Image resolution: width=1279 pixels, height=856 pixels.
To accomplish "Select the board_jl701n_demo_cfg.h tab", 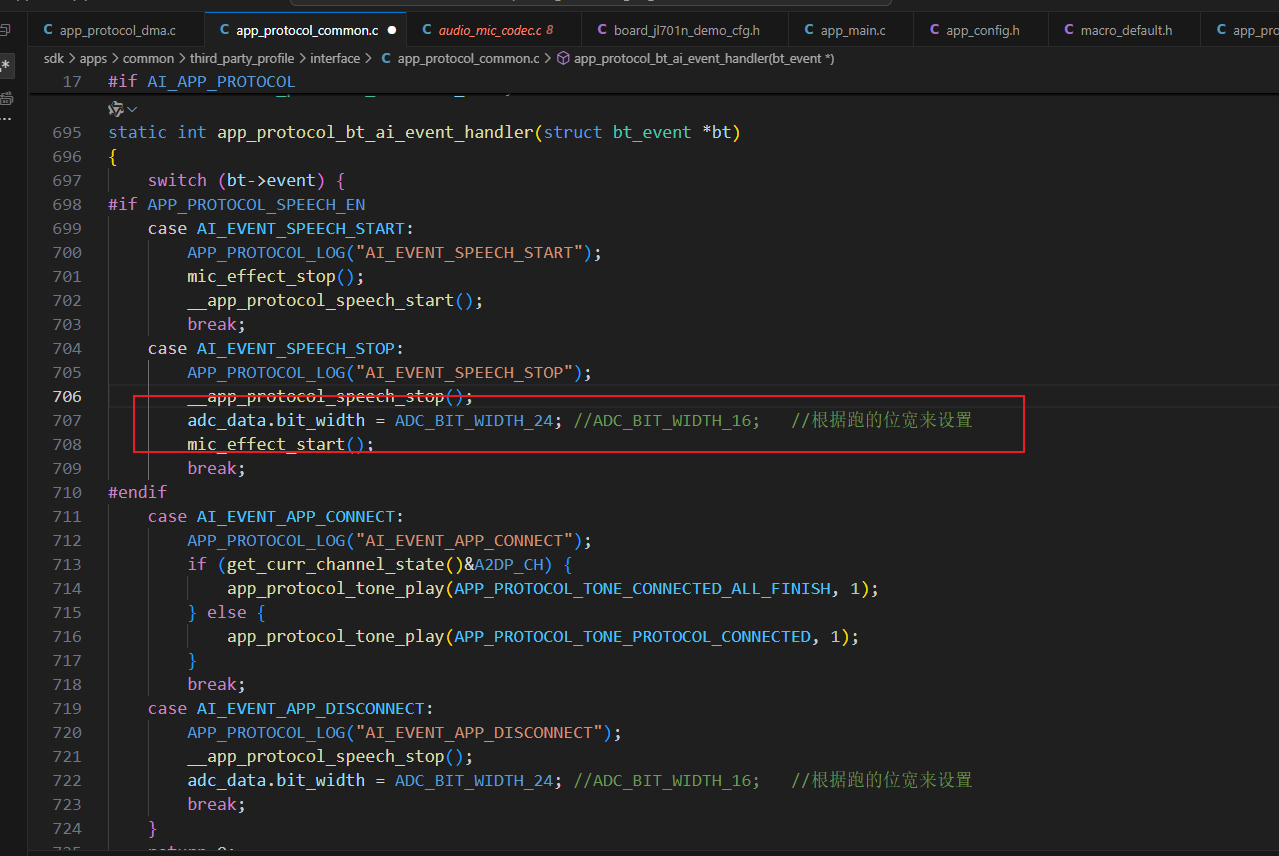I will (x=677, y=30).
